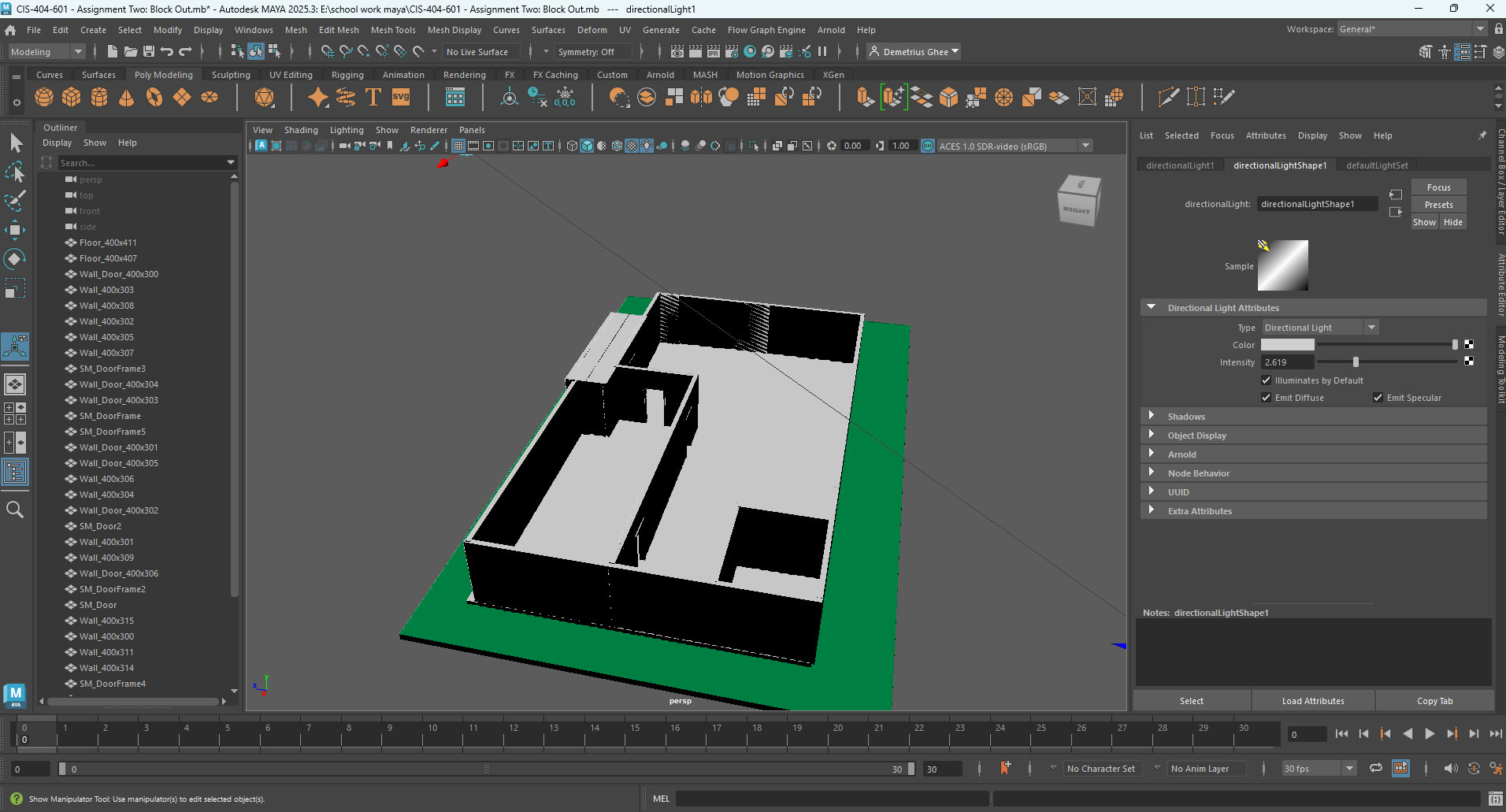Screen dimensions: 1506x812
Task: Click the Focus button in the Attribute Editor
Action: (1438, 187)
